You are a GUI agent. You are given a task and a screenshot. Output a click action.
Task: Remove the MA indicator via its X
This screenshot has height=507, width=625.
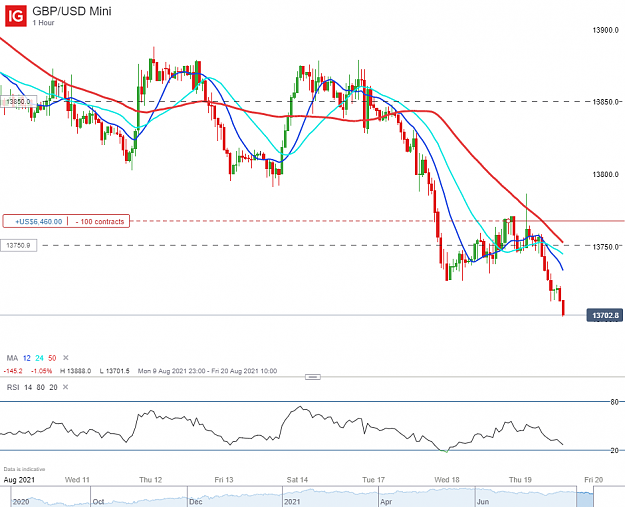pos(66,358)
